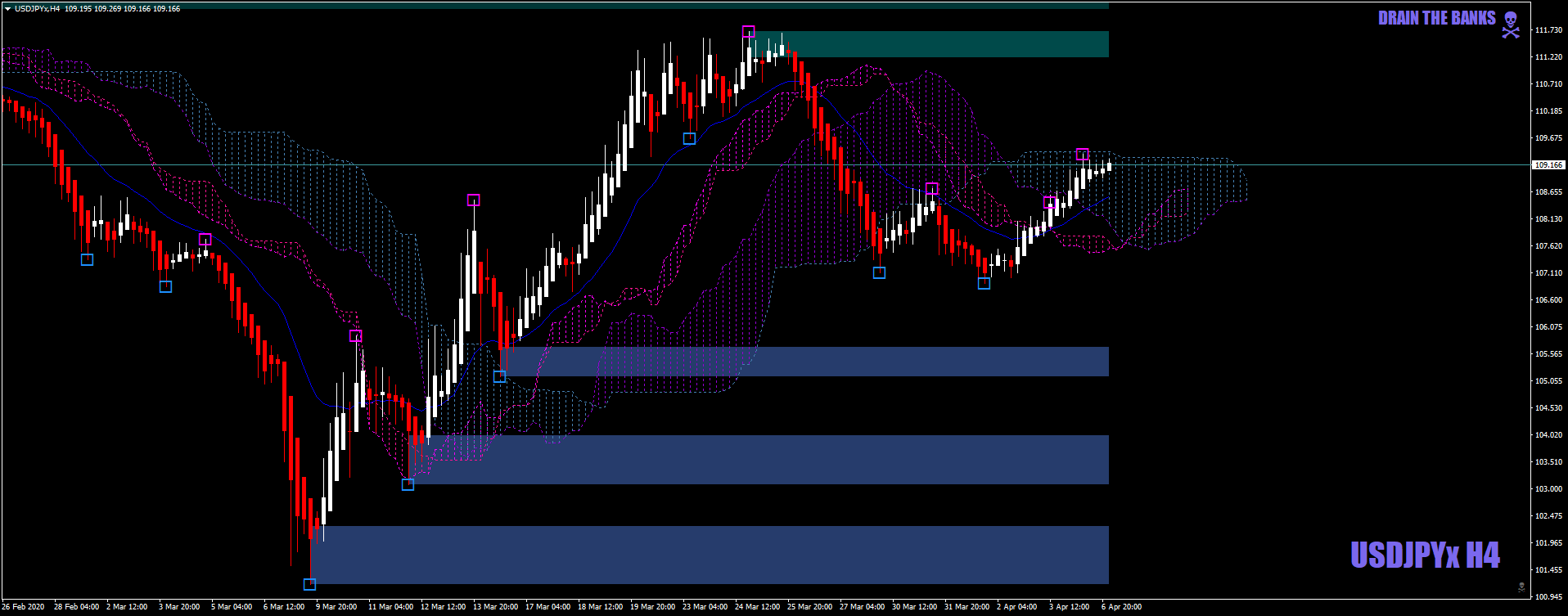
Task: Click the 104.020 price axis label
Action: point(1549,435)
